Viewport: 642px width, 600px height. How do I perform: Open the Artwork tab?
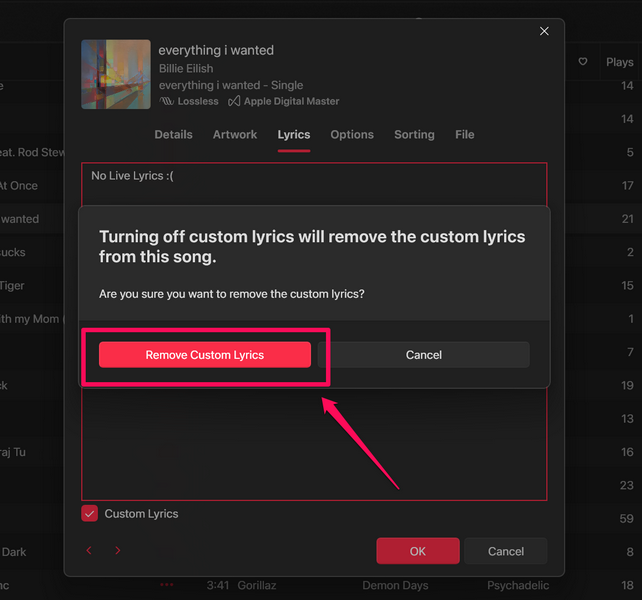[235, 135]
